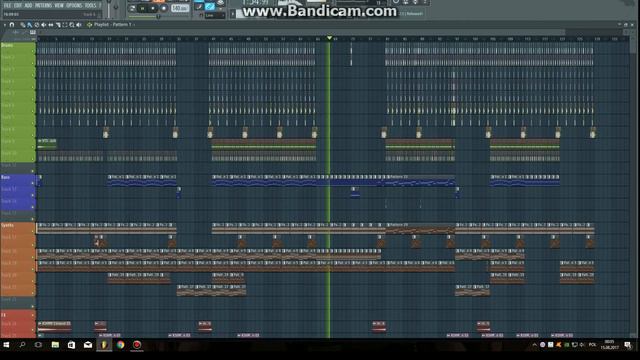640x360 pixels.
Task: Open the taskbar clock and date
Action: click(x=609, y=345)
